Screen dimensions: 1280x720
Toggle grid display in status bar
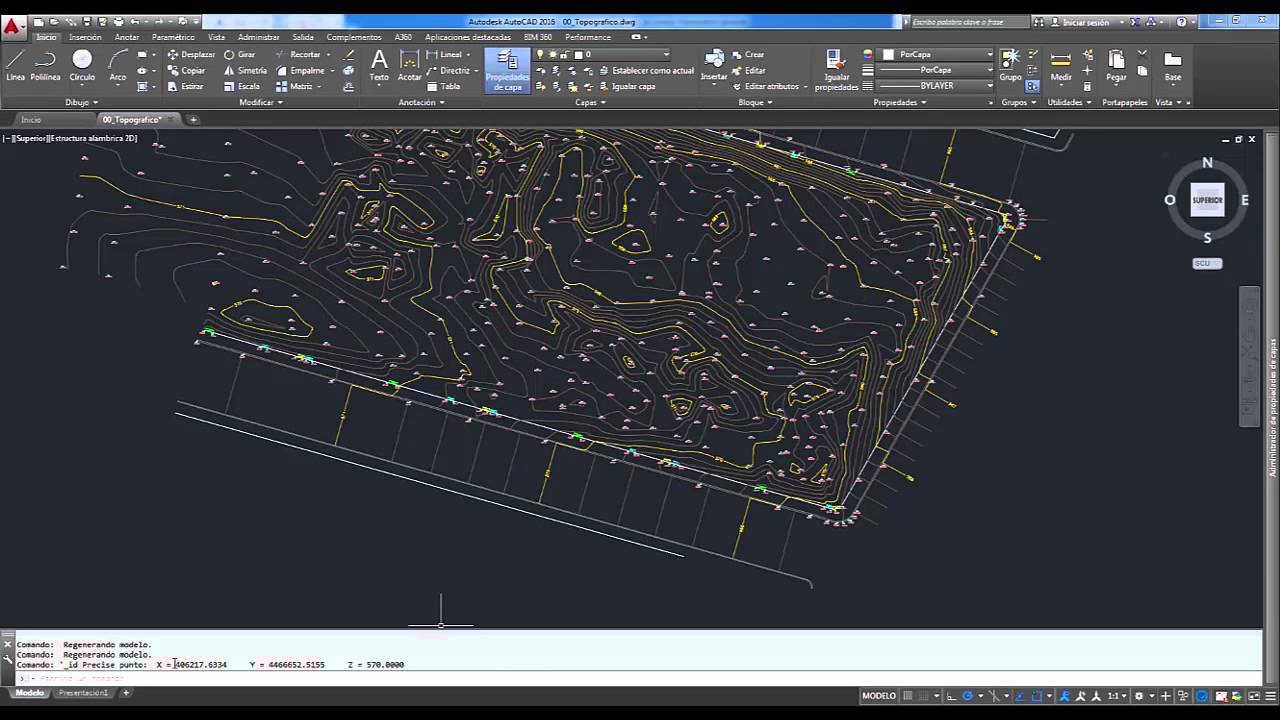tap(908, 696)
